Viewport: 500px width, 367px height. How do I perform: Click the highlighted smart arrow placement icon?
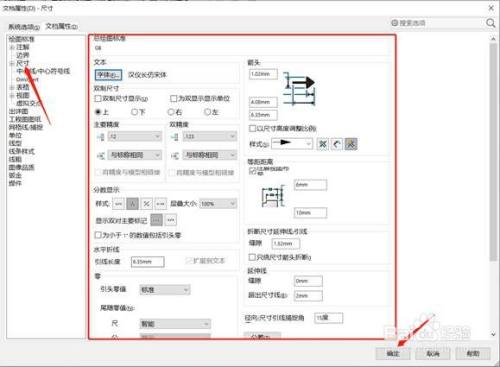[351, 144]
